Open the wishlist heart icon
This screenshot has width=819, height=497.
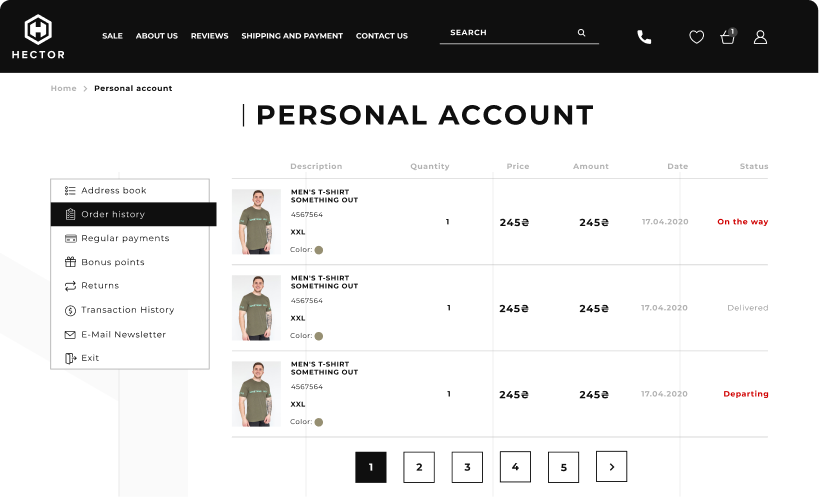[696, 37]
